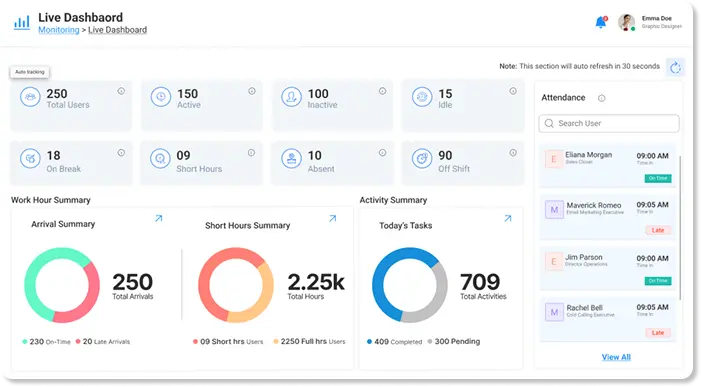Click the info icon on Off Shift card
Image resolution: width=701 pixels, height=387 pixels.
click(x=513, y=153)
